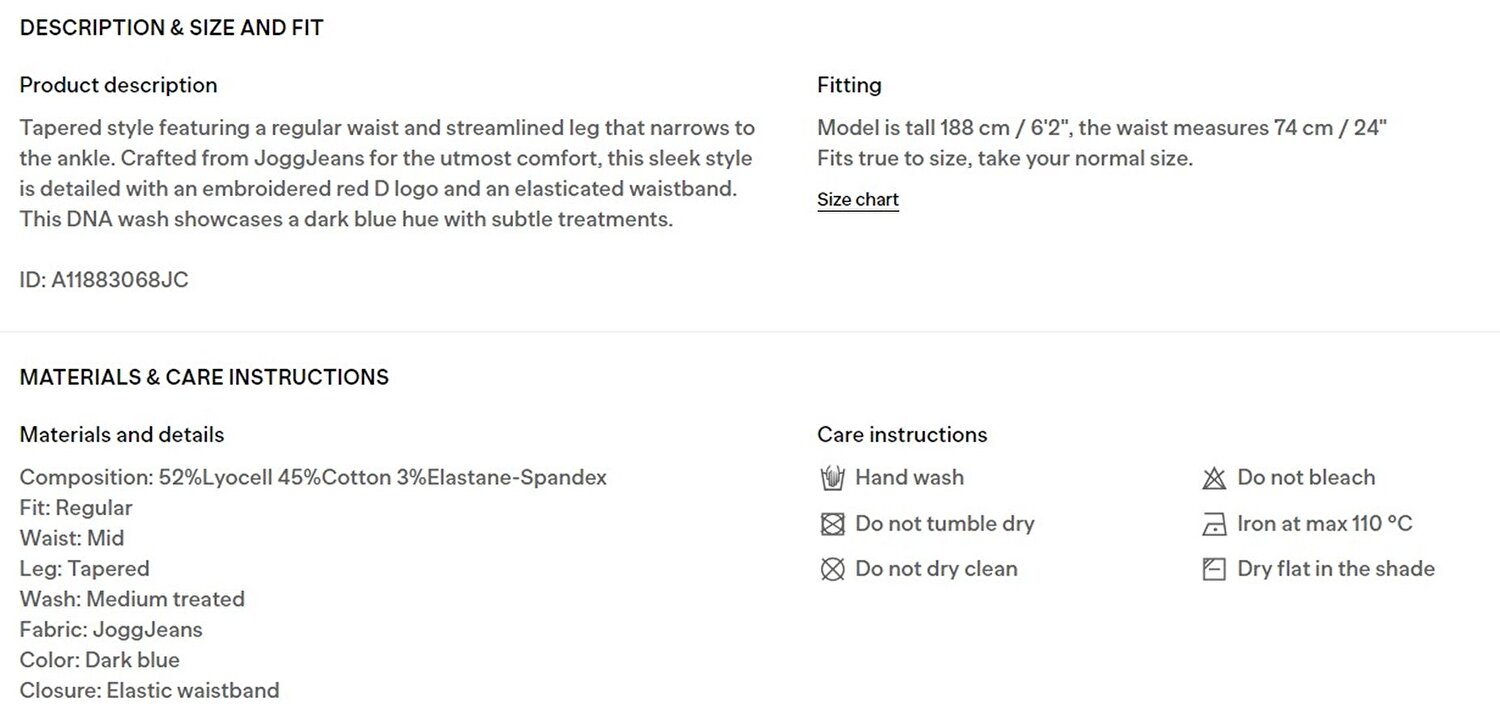This screenshot has width=1500, height=728.
Task: Click the Do not tumble dry icon
Action: [x=832, y=524]
